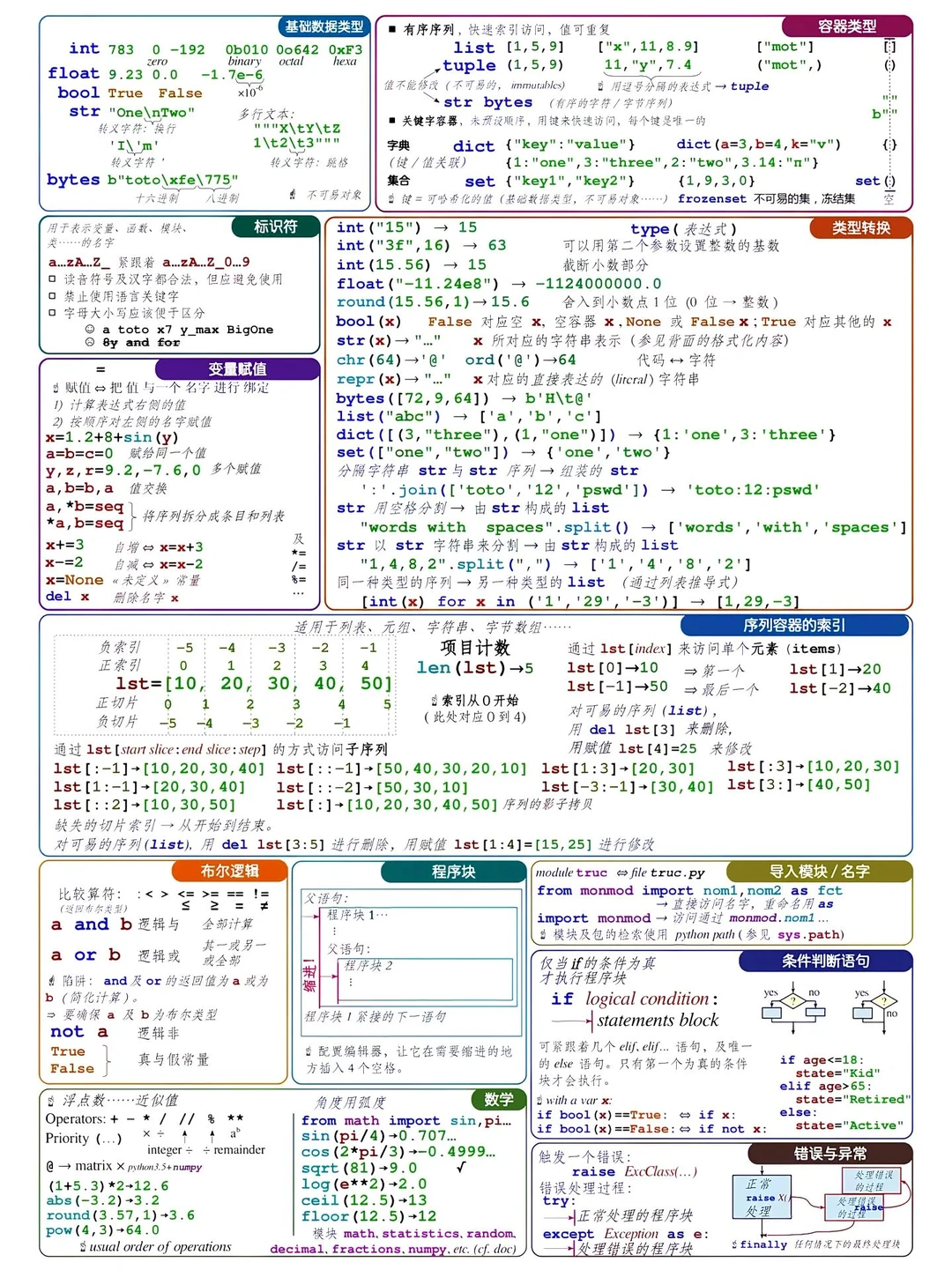Click the index ruler at position -5
The width and height of the screenshot is (952, 1270).
tap(182, 650)
